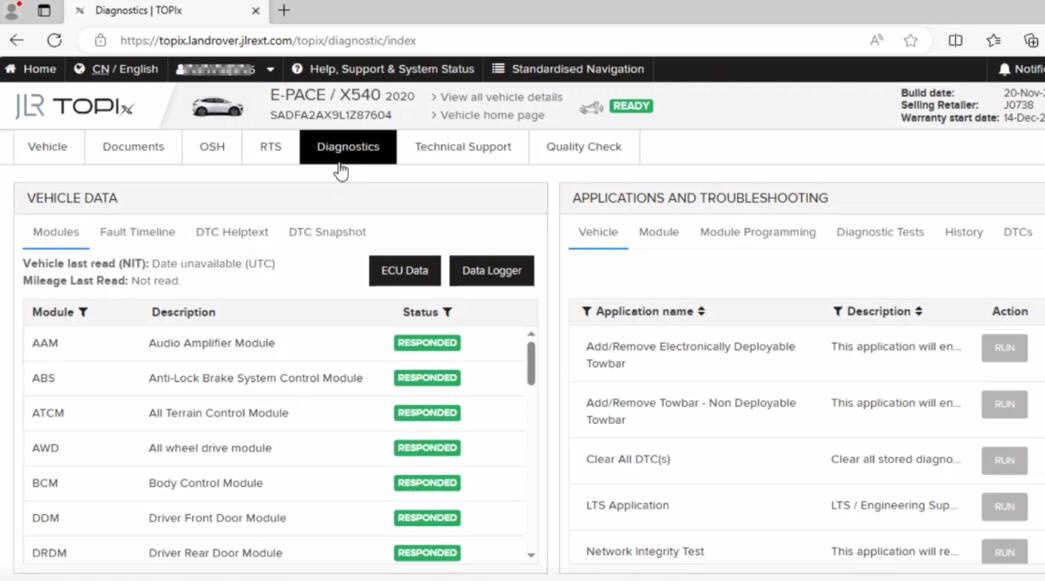Click the browser refresh icon
This screenshot has width=1045, height=581.
[x=54, y=41]
